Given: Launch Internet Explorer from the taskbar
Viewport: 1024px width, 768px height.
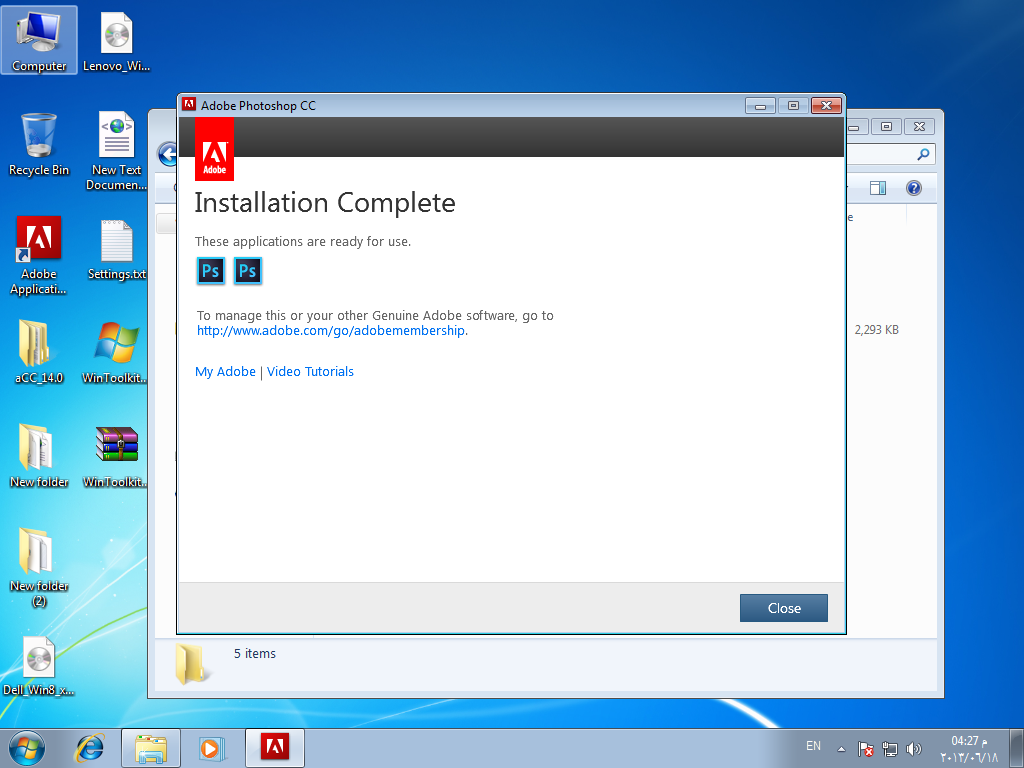Looking at the screenshot, I should click(89, 748).
